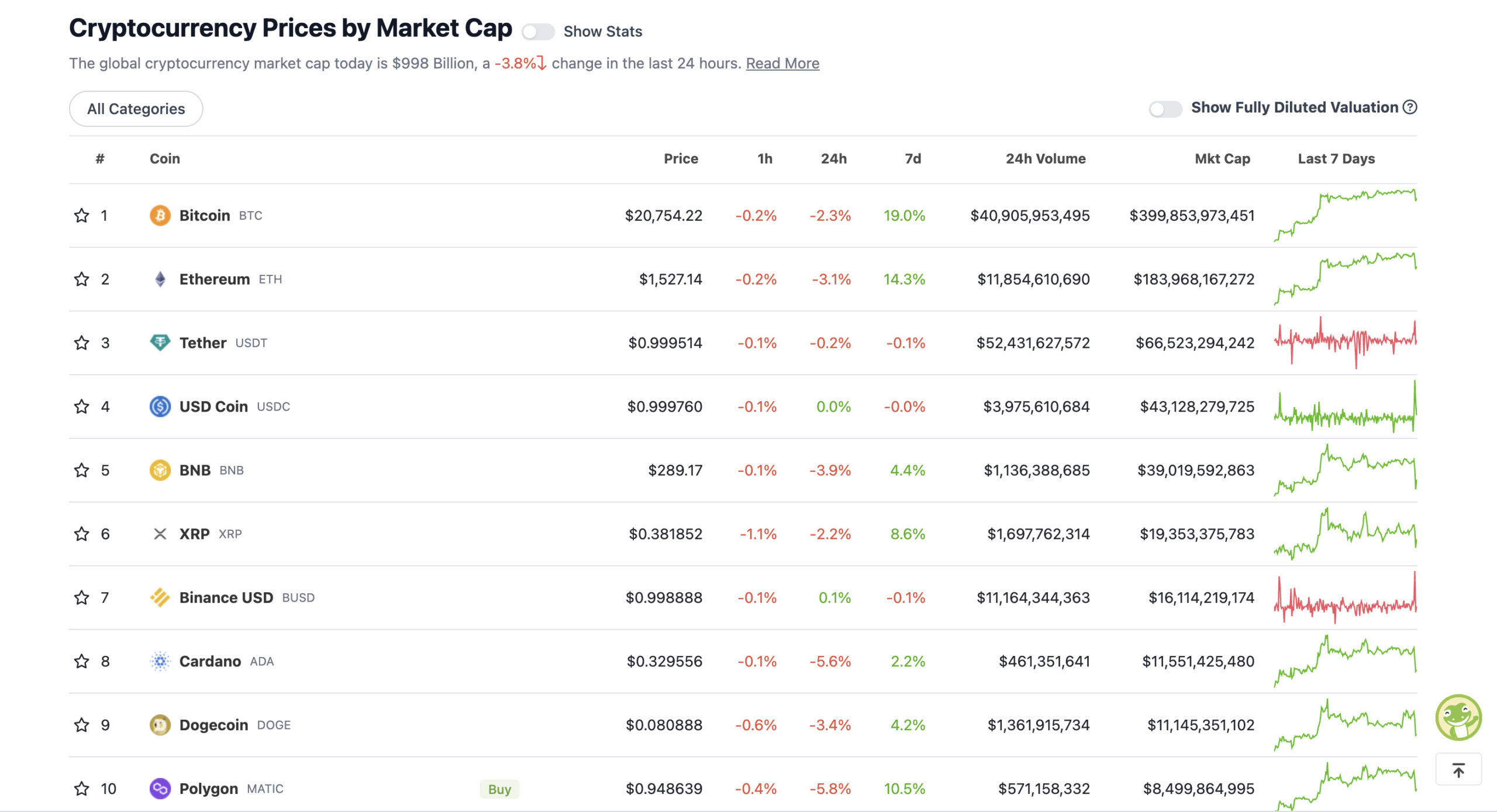Click the USDC ticker label
Image resolution: width=1497 pixels, height=812 pixels.
point(274,407)
